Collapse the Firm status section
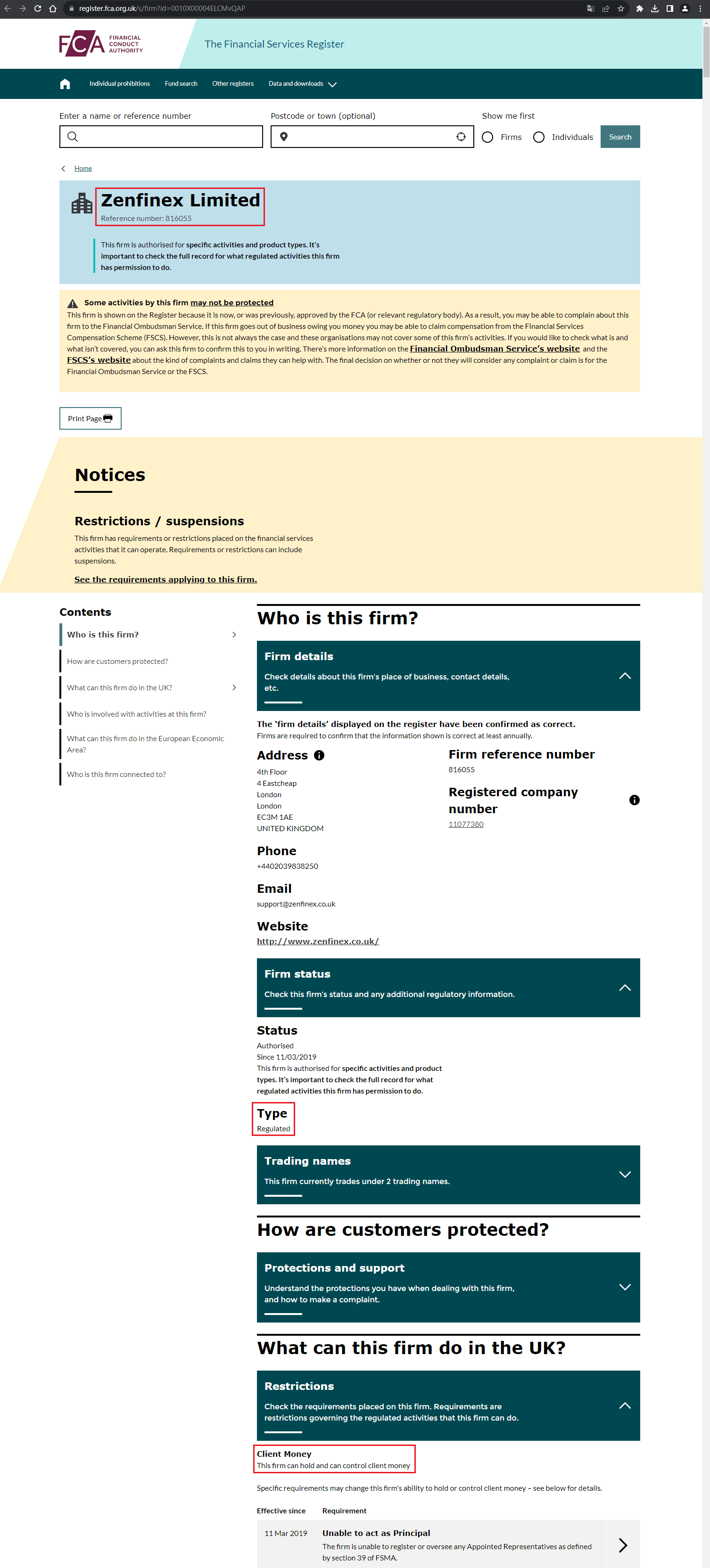The image size is (710, 1568). click(625, 988)
